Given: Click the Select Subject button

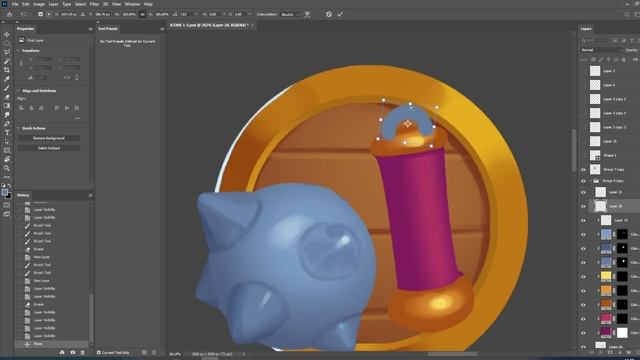Looking at the screenshot, I should click(x=49, y=148).
